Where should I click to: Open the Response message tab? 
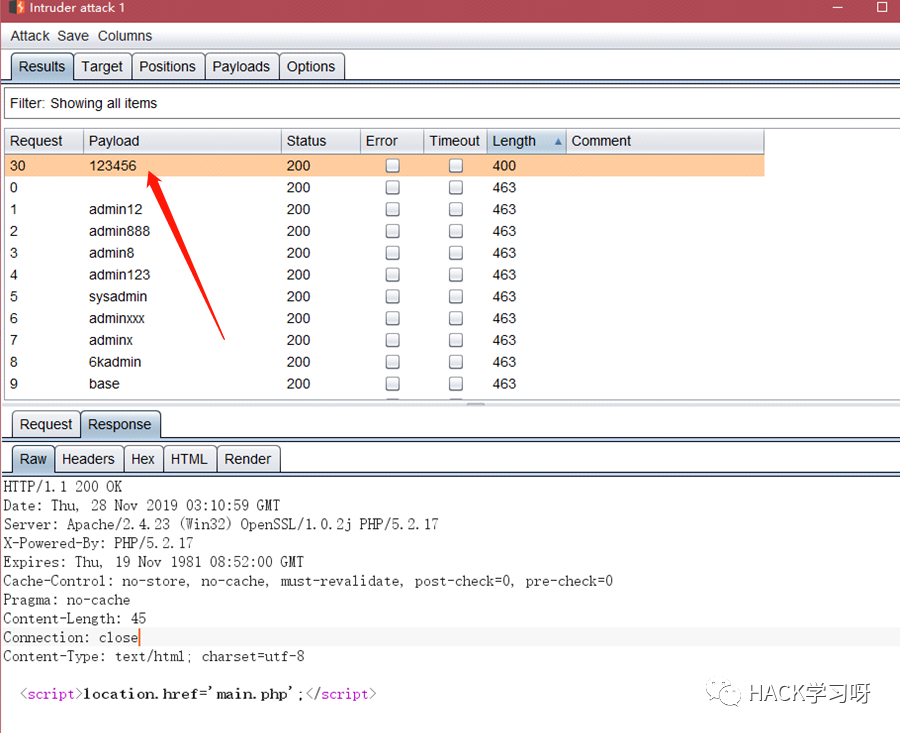click(x=120, y=425)
